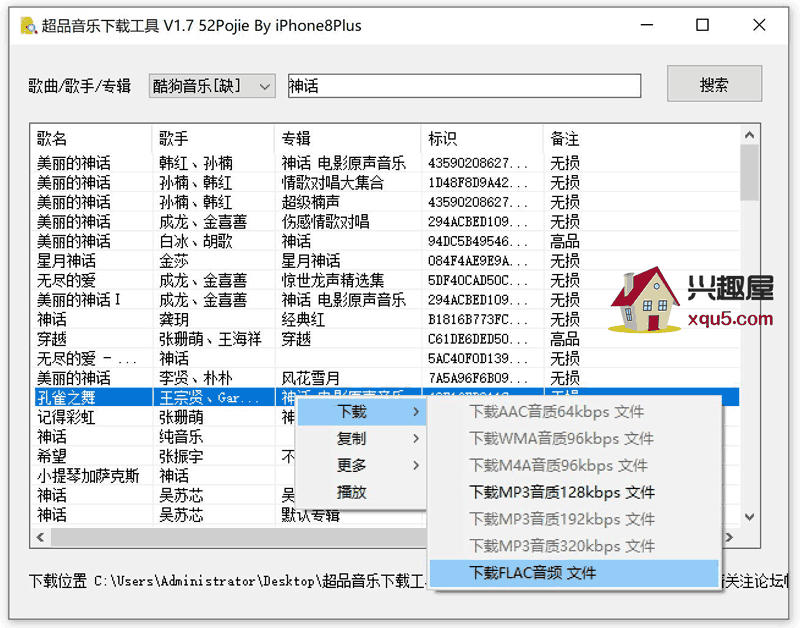Select 下载AAC音质64kbps 文件 option
This screenshot has height=628, width=800.
[x=574, y=411]
